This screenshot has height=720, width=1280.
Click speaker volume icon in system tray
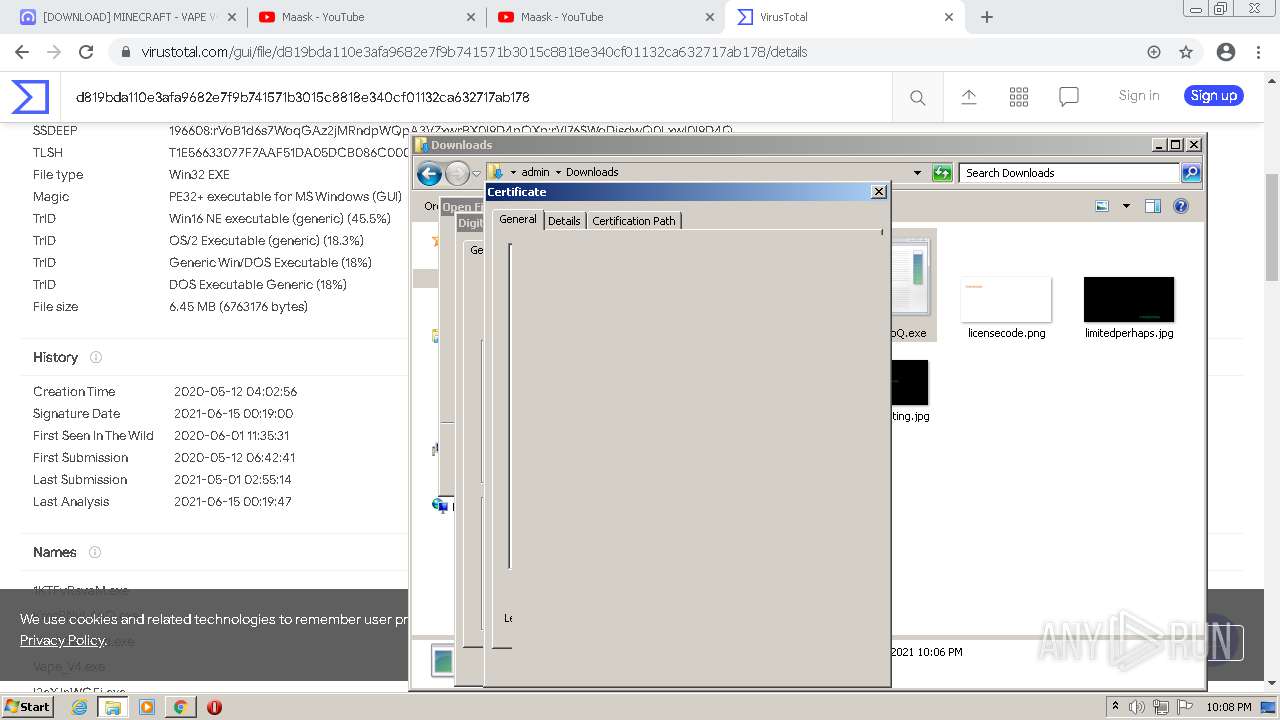click(x=1136, y=707)
